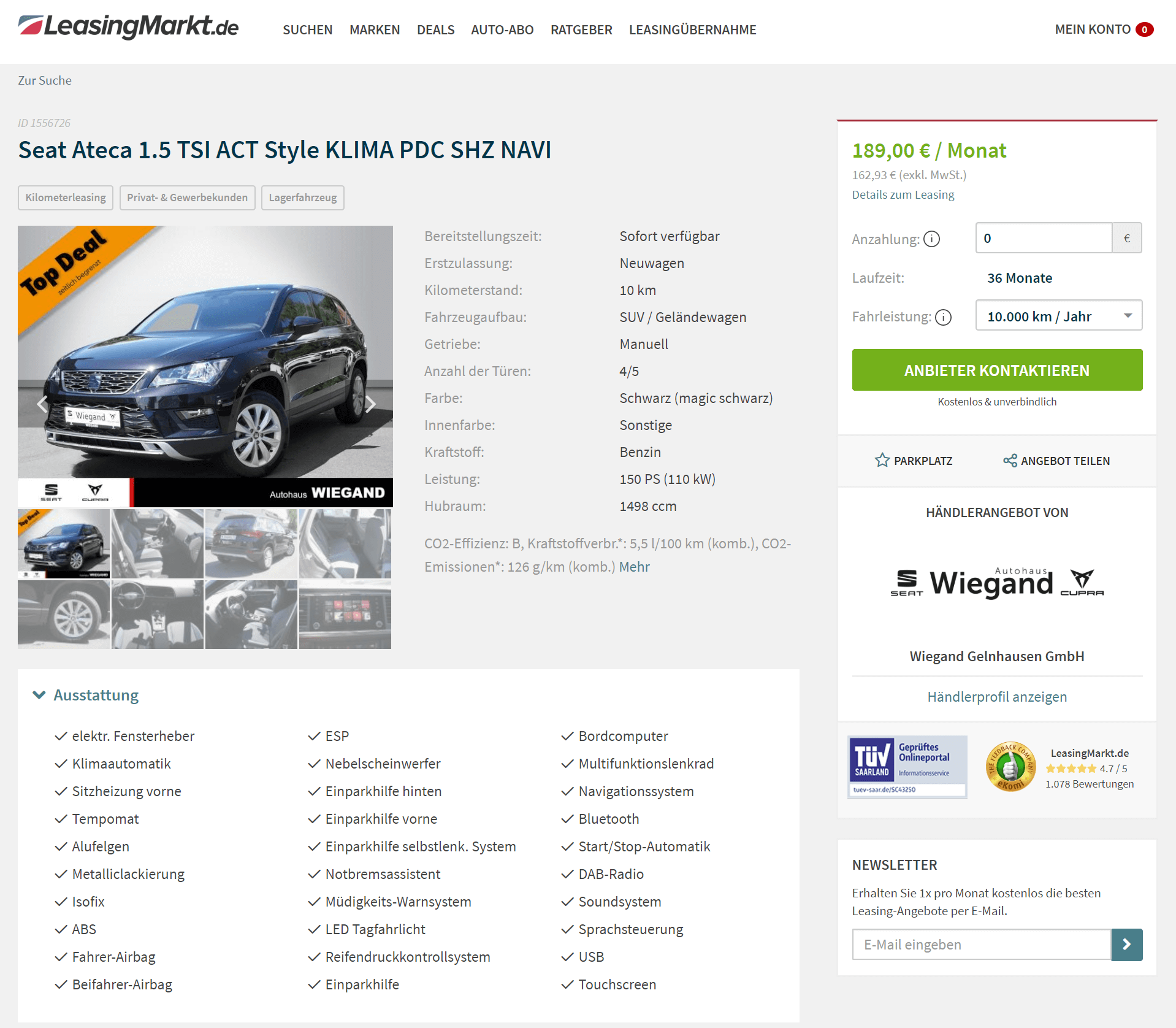Open MEIN KONTO account link
Screen dimensions: 1176x1028
pos(1093,29)
